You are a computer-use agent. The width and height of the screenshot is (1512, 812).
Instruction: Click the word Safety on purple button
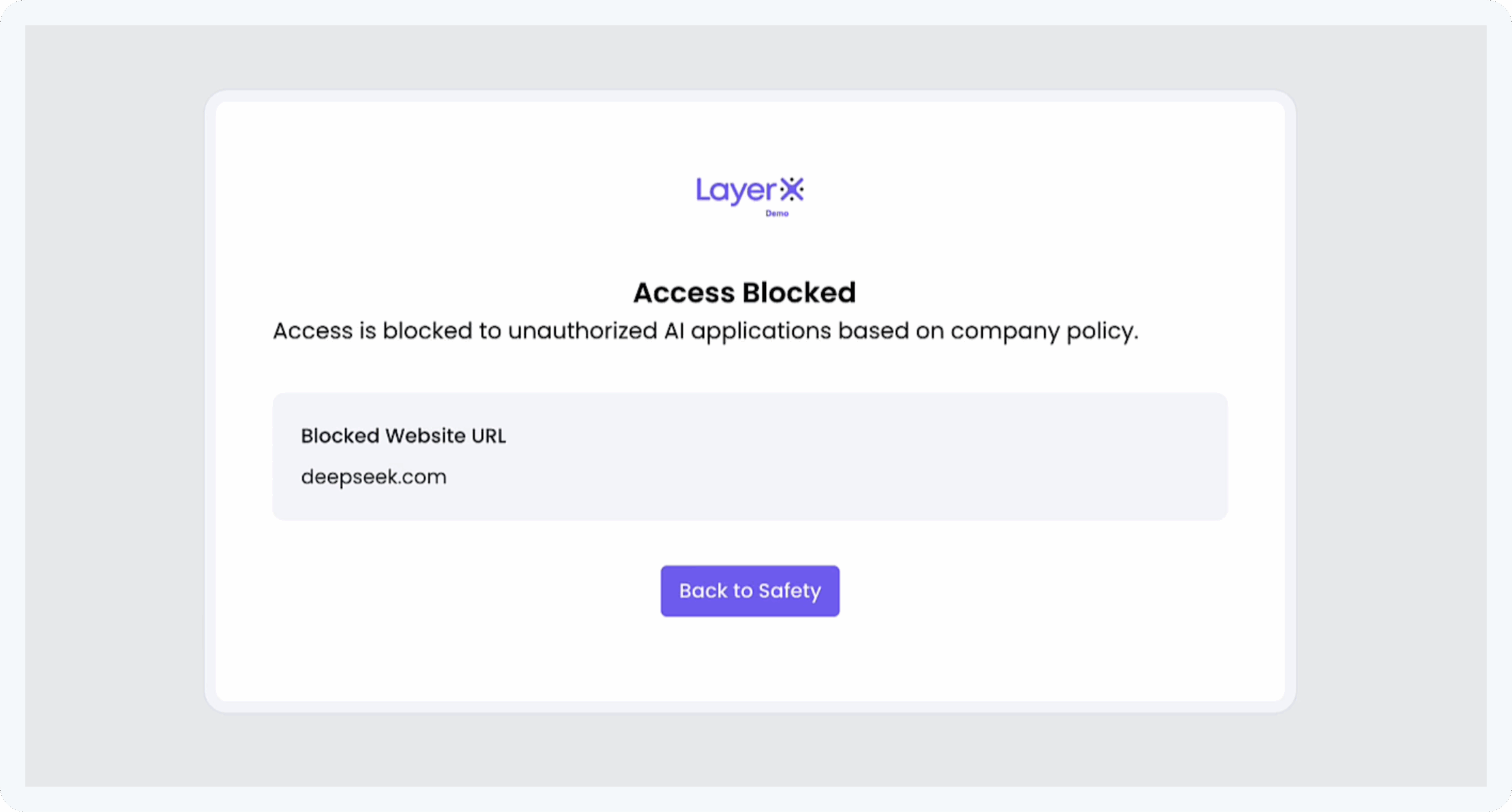click(x=790, y=590)
